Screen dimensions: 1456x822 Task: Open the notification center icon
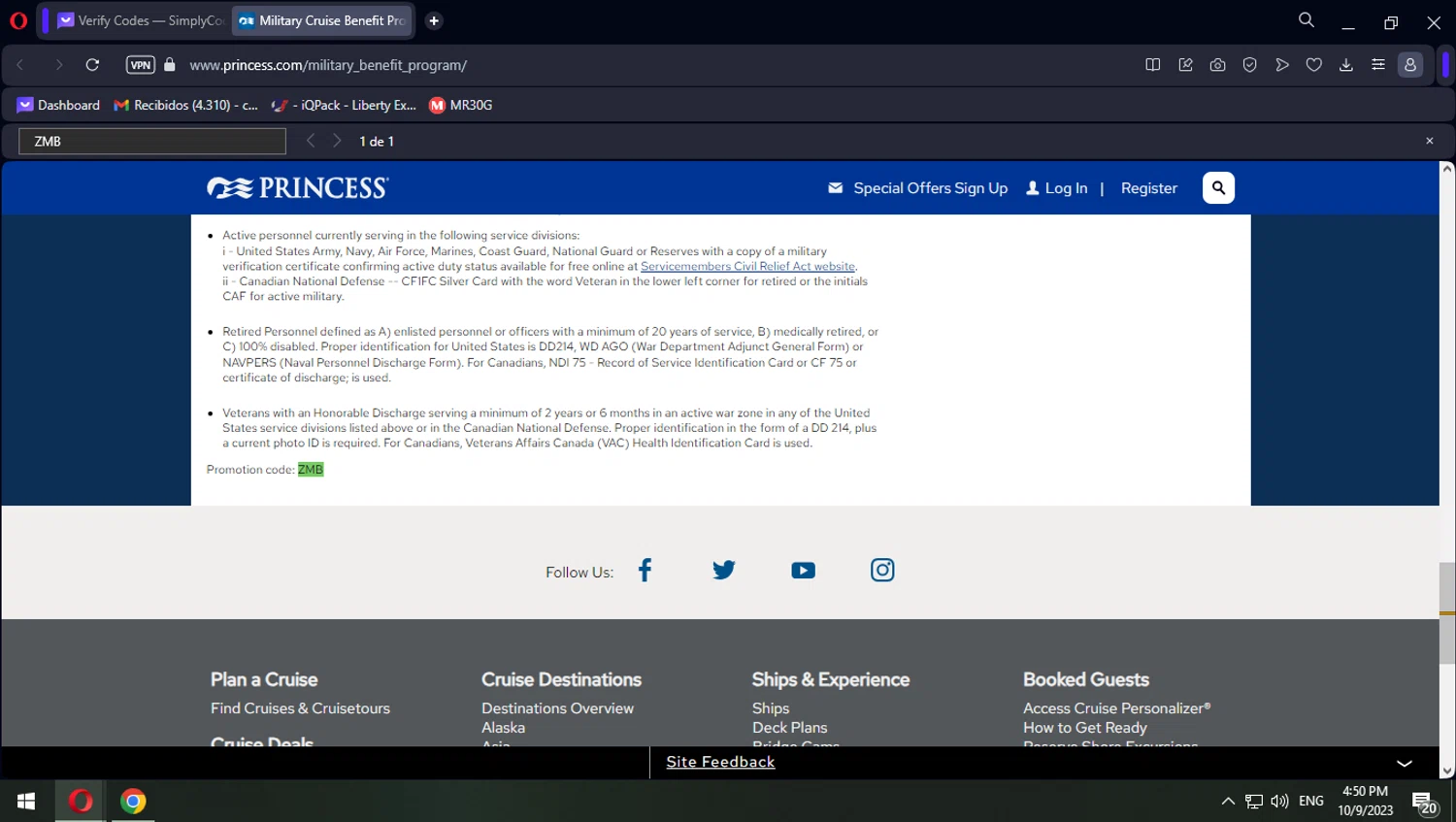1425,803
